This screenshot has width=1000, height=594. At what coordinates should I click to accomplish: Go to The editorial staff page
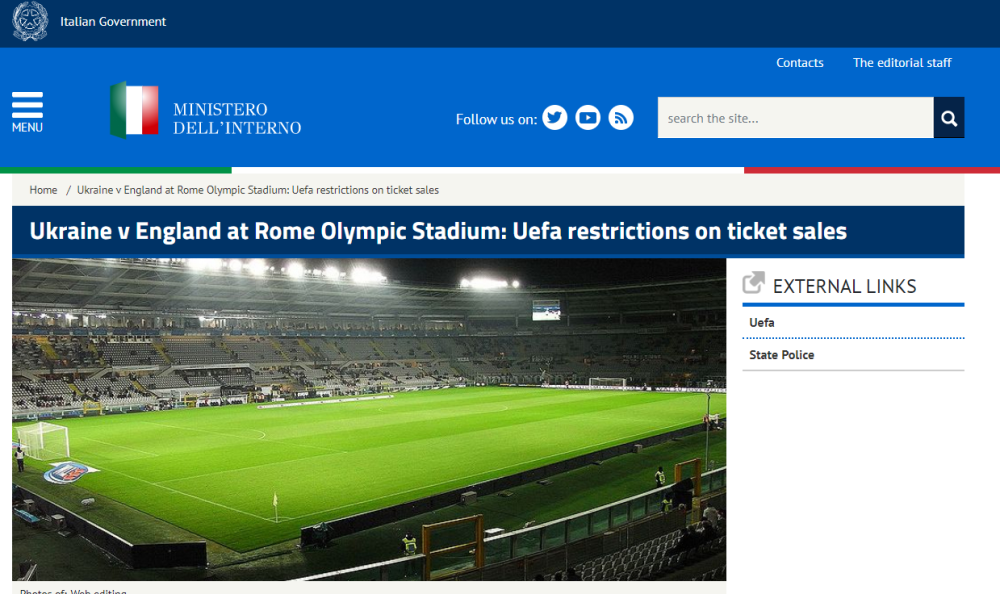point(901,63)
